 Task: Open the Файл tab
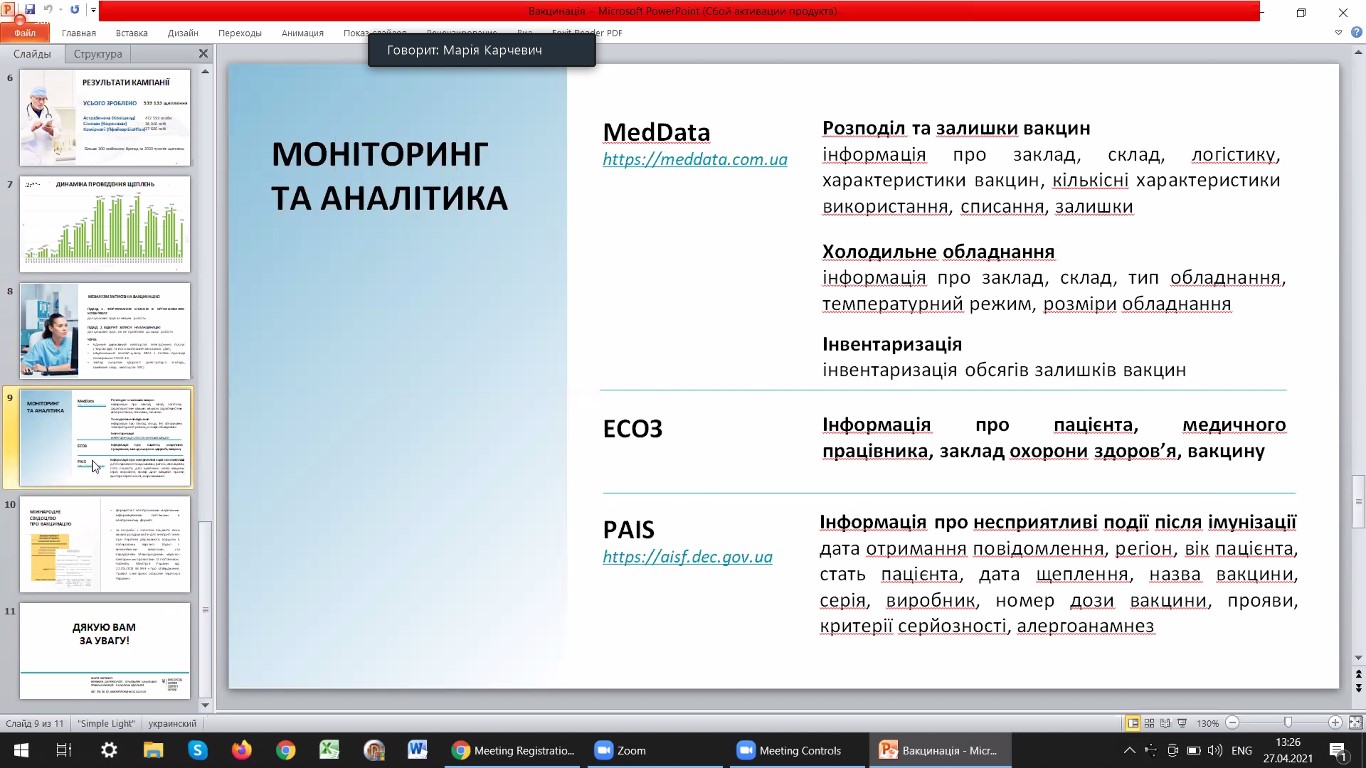point(24,33)
